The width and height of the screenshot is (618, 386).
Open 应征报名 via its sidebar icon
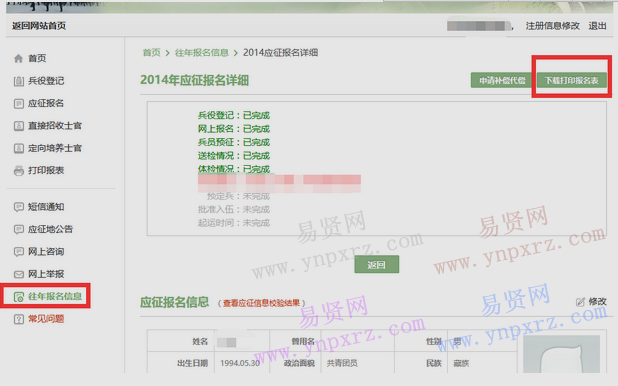click(x=19, y=103)
